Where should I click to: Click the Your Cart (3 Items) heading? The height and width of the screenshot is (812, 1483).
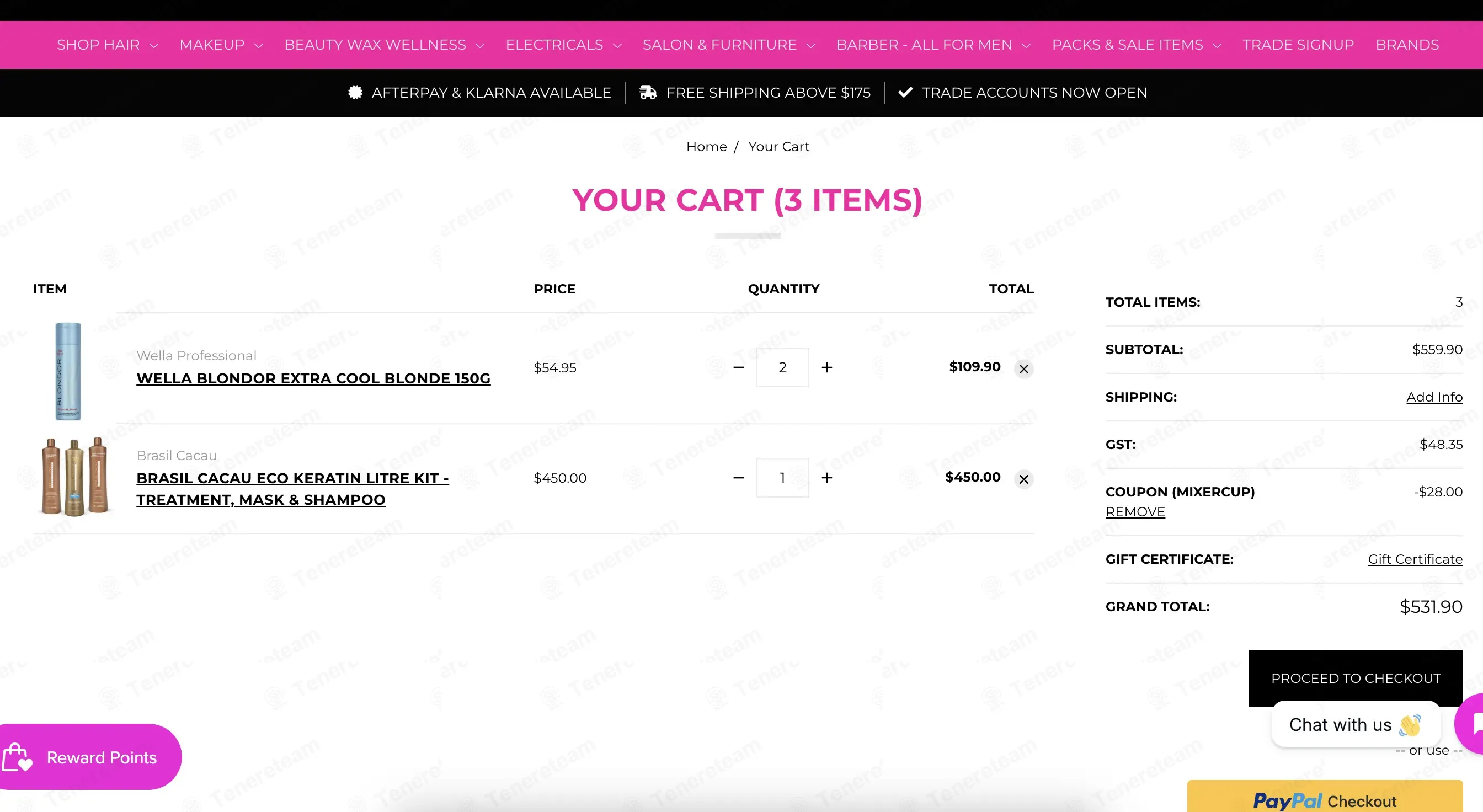(x=747, y=200)
